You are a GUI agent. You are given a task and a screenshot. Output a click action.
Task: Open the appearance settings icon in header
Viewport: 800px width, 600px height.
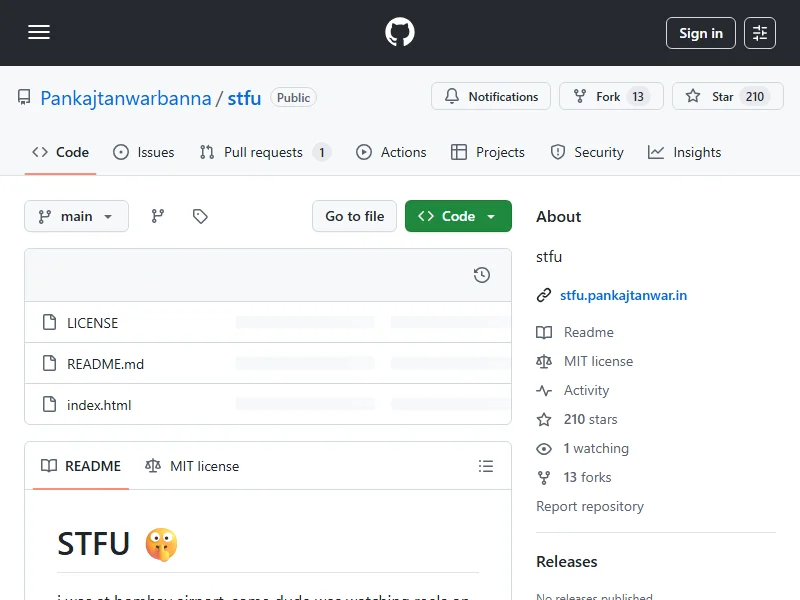[760, 33]
